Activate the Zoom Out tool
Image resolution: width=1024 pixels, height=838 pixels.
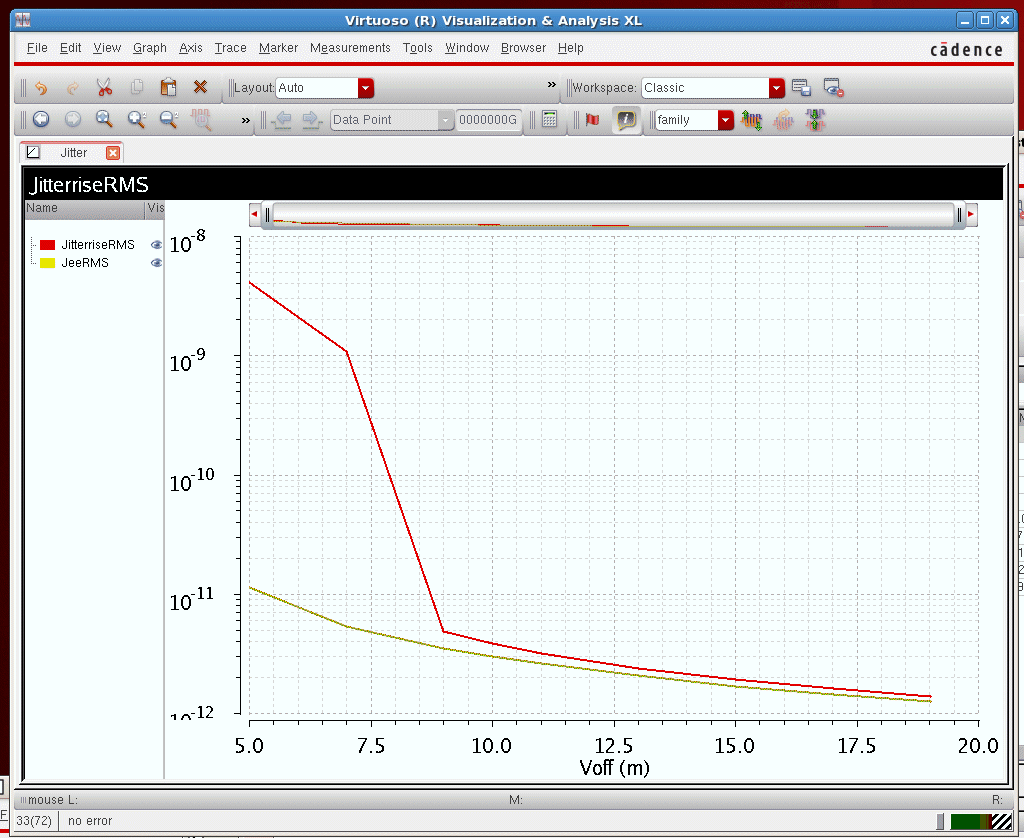tap(167, 120)
